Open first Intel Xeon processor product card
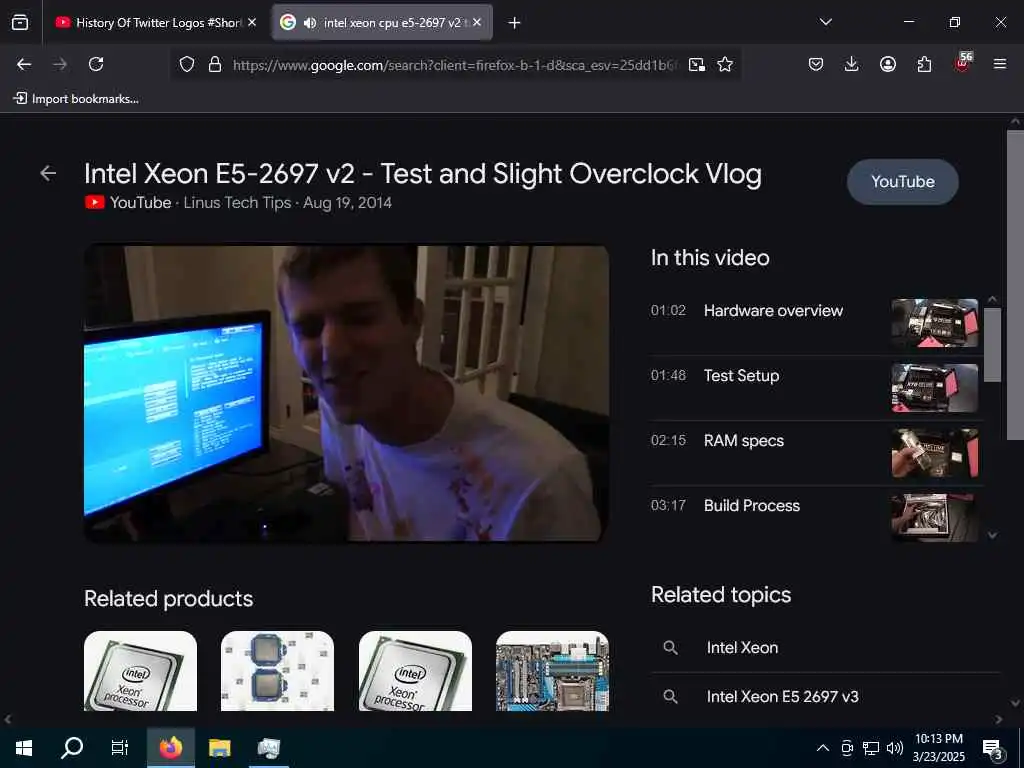Viewport: 1024px width, 768px height. pyautogui.click(x=140, y=671)
